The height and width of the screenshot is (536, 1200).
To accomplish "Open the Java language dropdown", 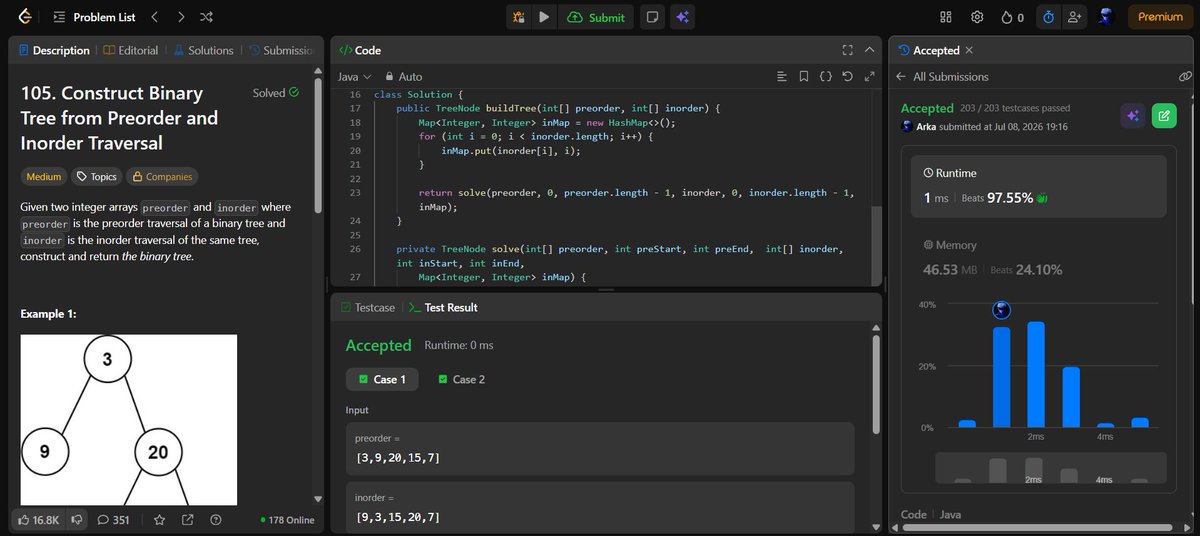I will click(x=355, y=76).
